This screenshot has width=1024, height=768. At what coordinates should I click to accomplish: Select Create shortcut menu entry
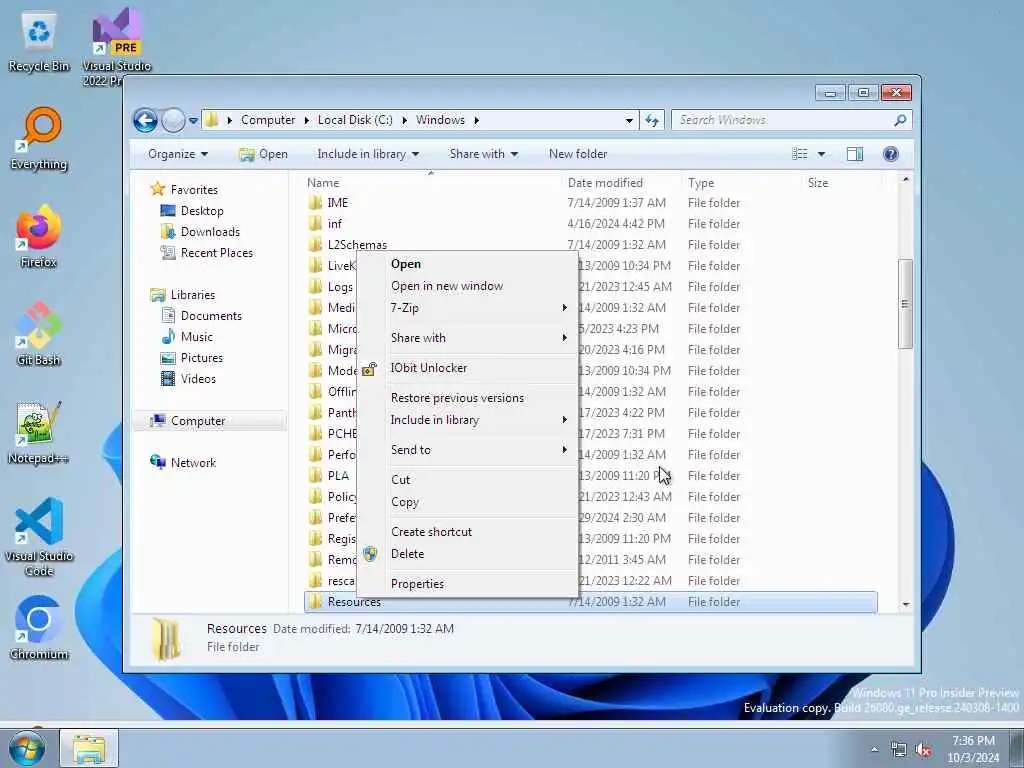pyautogui.click(x=467, y=532)
